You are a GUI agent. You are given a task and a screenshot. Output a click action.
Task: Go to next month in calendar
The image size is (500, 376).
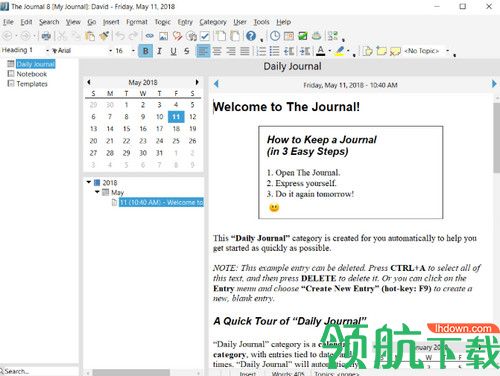[197, 82]
